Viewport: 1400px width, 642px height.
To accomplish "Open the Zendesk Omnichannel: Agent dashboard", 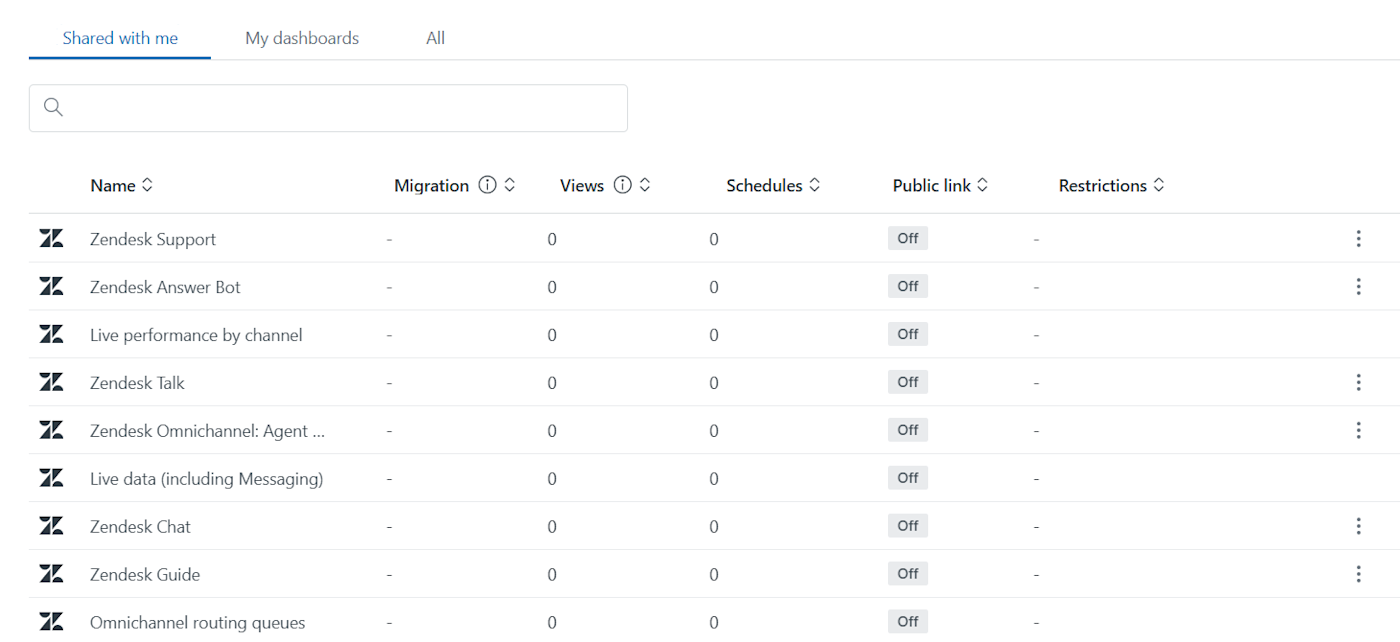I will [x=207, y=431].
